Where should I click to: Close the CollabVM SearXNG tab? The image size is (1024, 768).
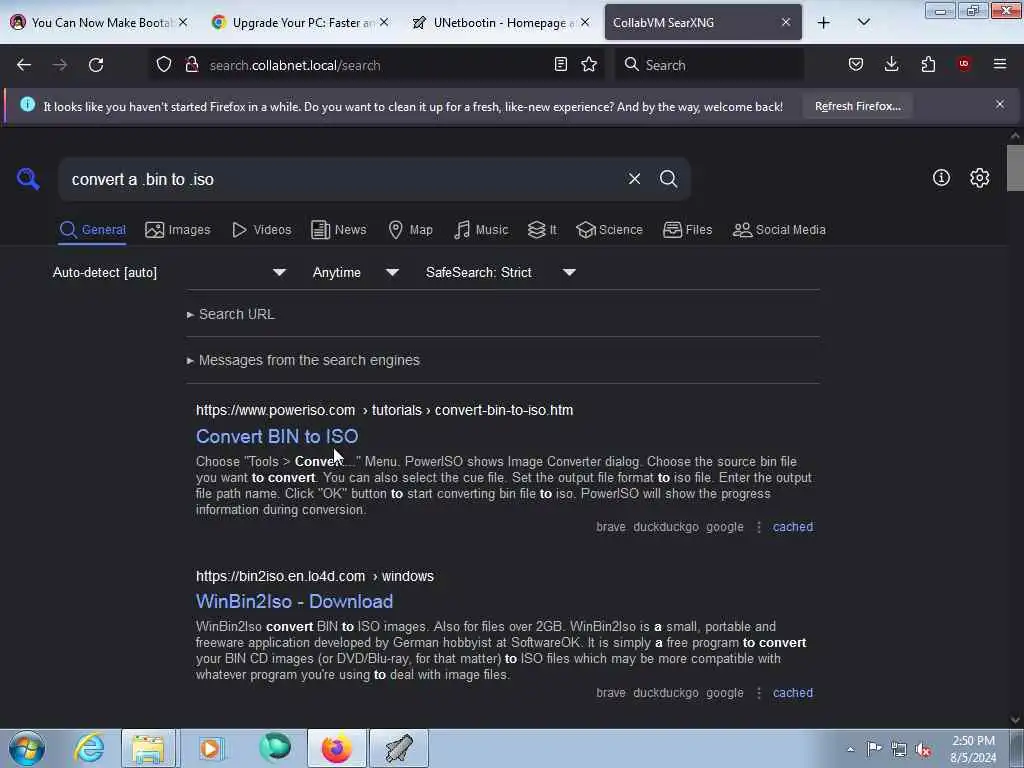(786, 22)
